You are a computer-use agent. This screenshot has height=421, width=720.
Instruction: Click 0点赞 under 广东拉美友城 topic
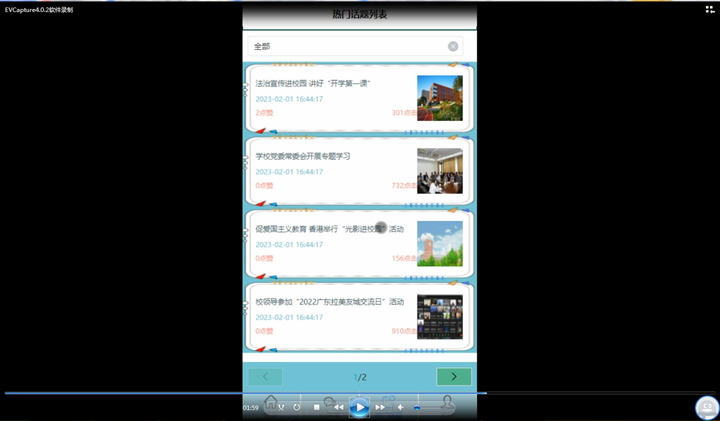click(x=264, y=331)
